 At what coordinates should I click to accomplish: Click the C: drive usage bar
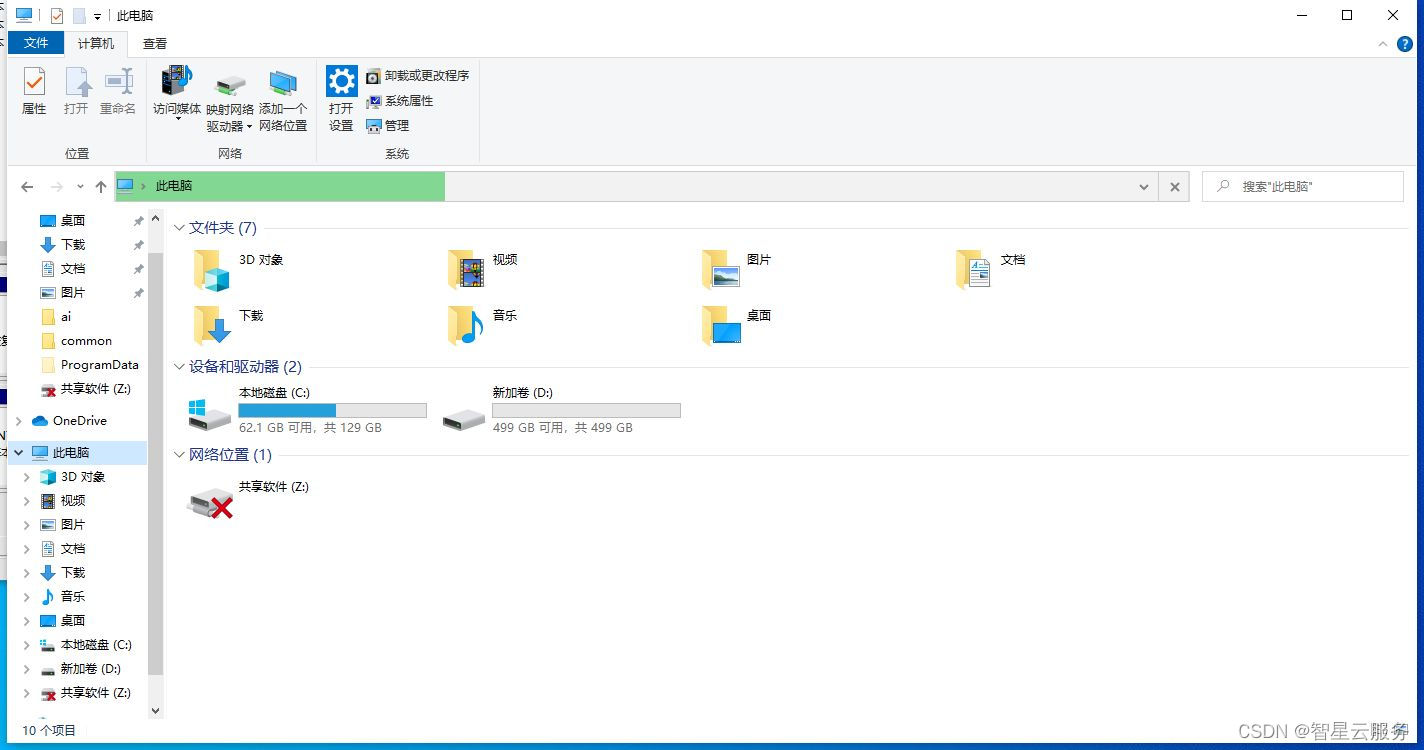tap(332, 410)
